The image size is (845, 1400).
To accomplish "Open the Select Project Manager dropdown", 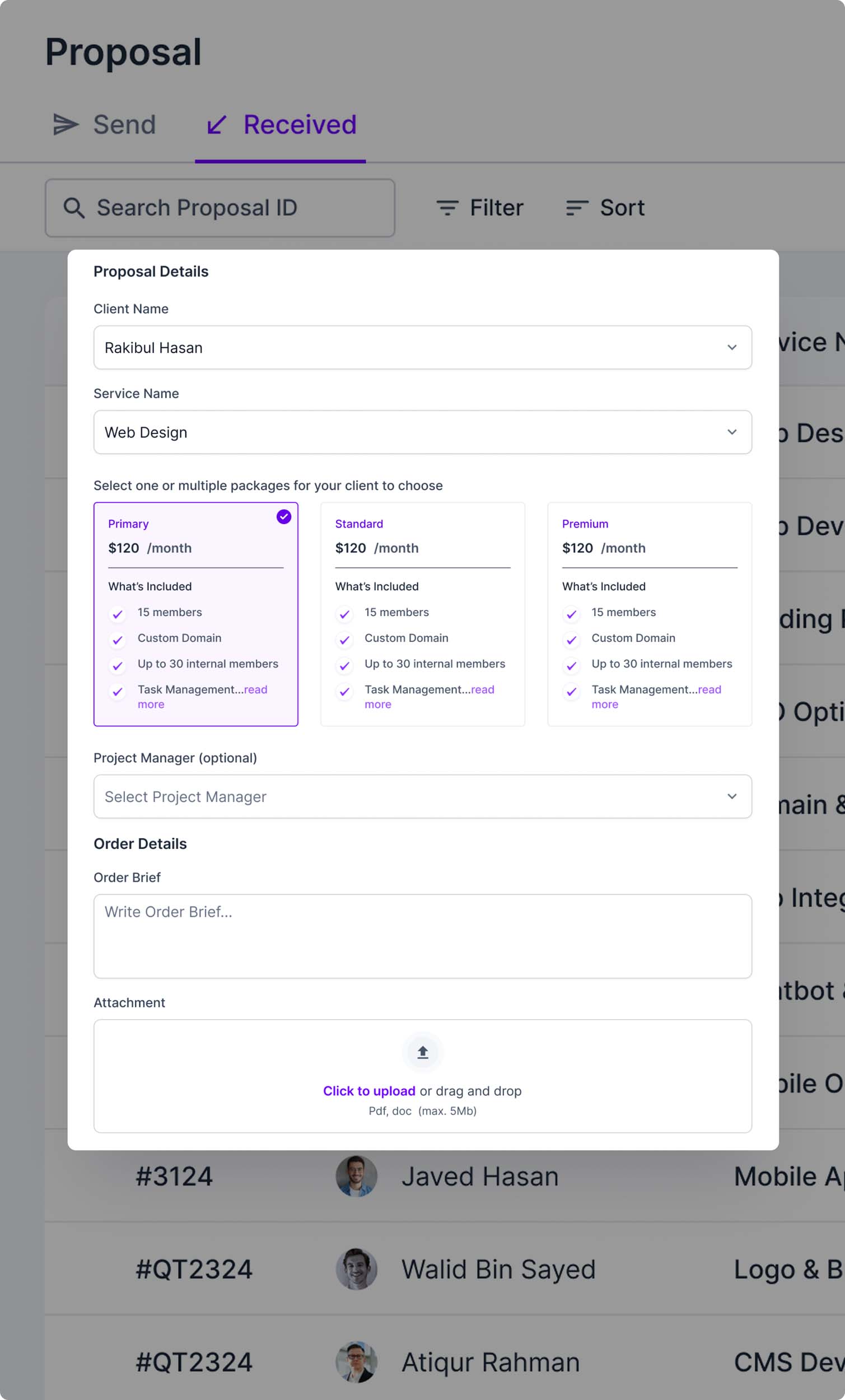I will [x=422, y=796].
